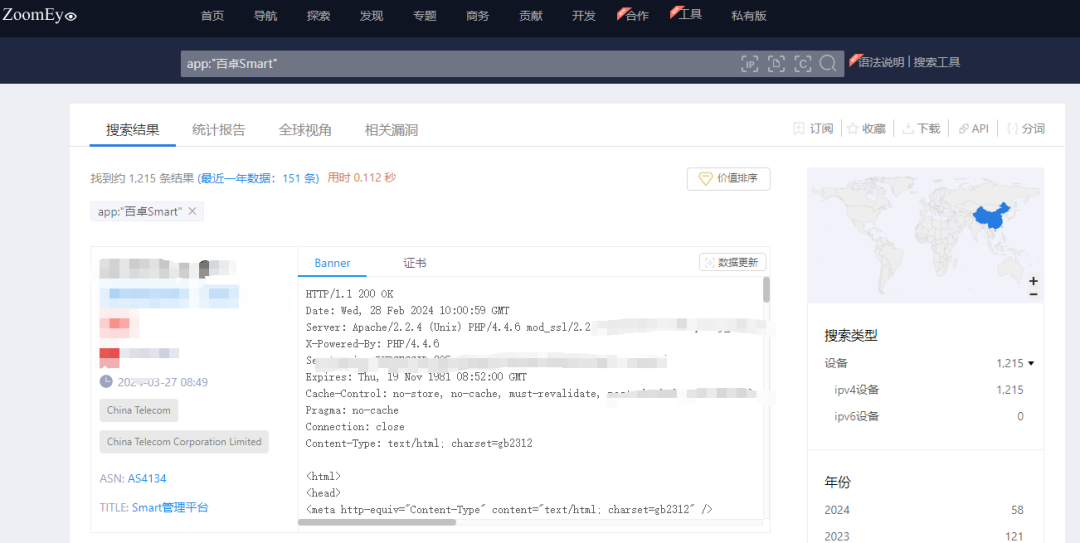Open 首页 in top navigation
The height and width of the screenshot is (543, 1080).
(212, 16)
